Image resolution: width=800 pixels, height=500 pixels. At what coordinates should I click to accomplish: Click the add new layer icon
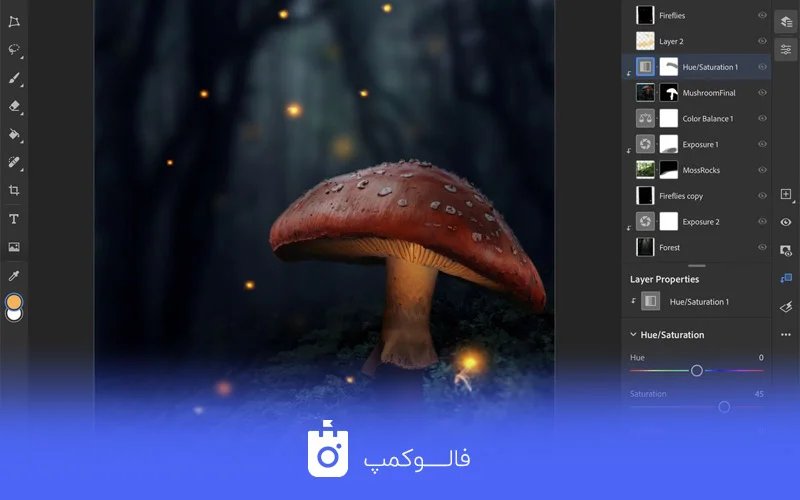(786, 194)
